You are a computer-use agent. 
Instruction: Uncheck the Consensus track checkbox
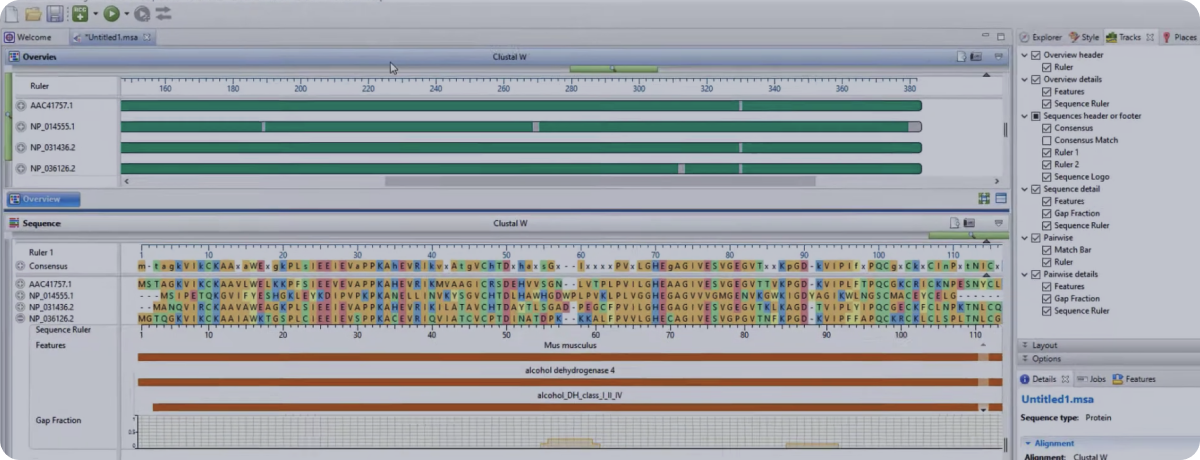coord(1047,128)
